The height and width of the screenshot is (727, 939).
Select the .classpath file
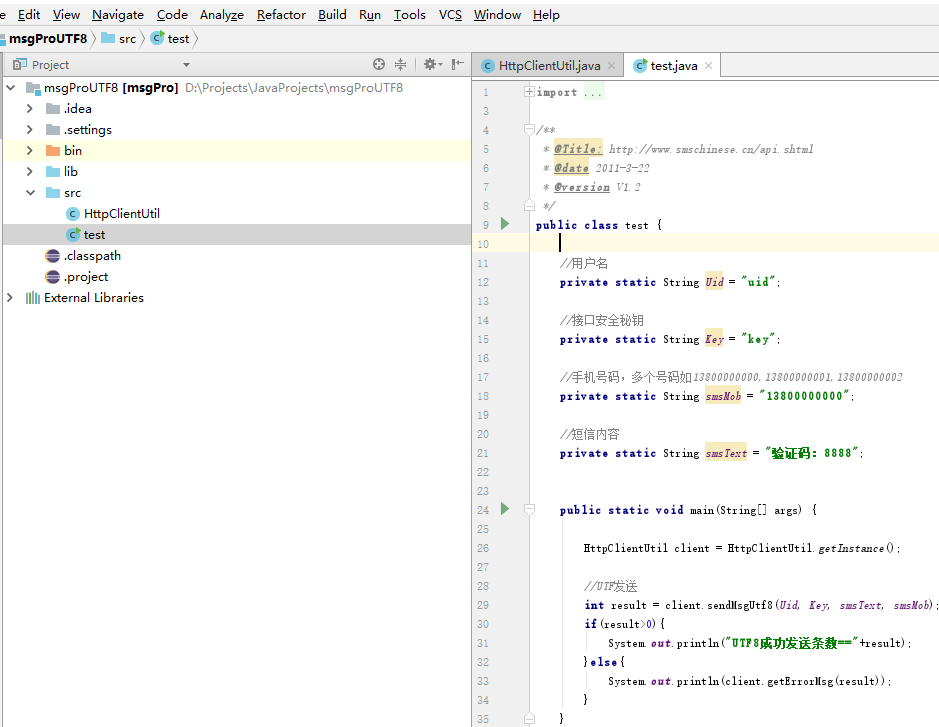pos(92,256)
